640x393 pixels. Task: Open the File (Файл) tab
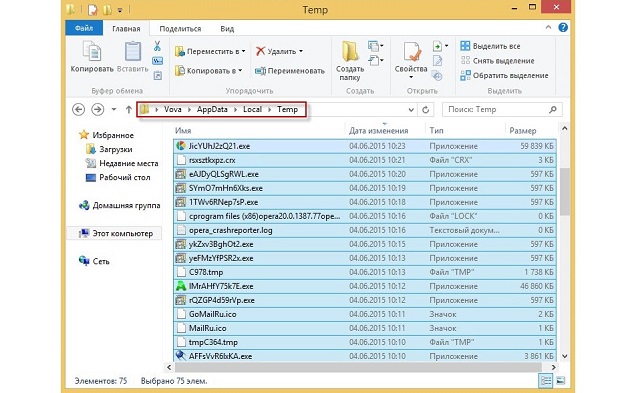click(84, 28)
